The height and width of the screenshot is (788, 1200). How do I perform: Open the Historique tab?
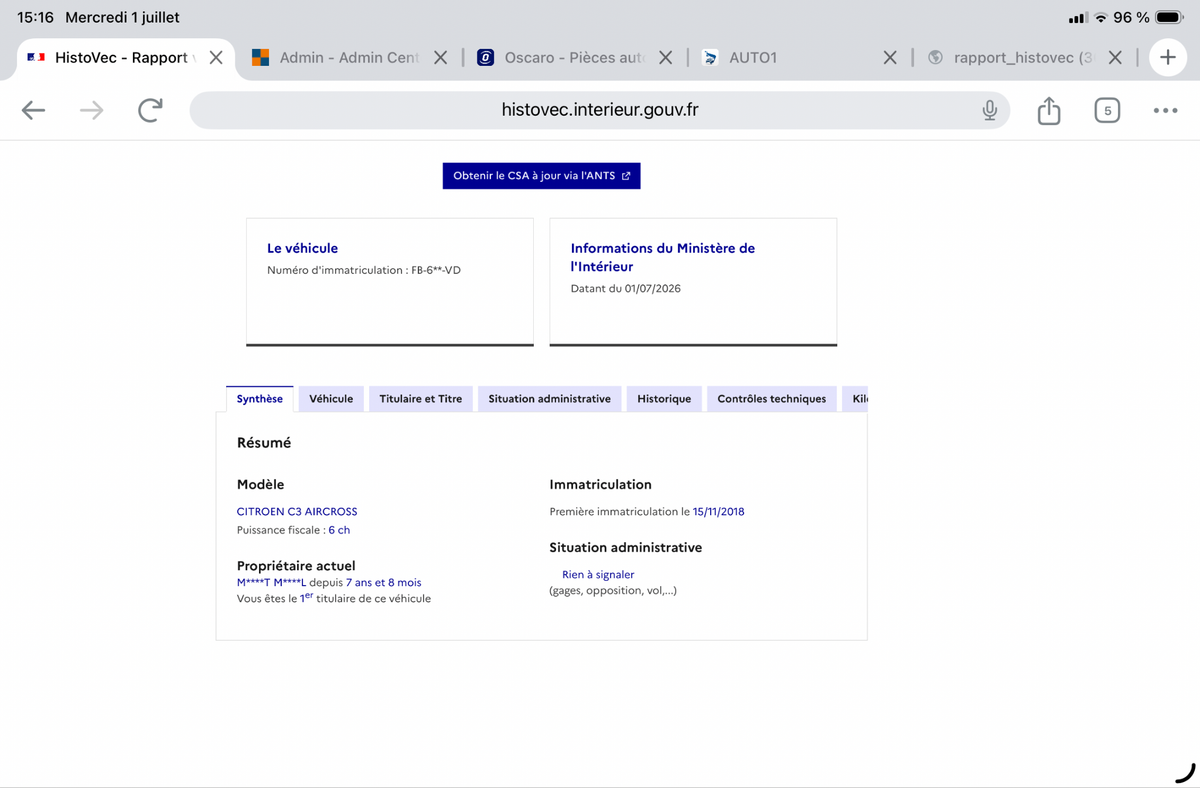pyautogui.click(x=664, y=399)
